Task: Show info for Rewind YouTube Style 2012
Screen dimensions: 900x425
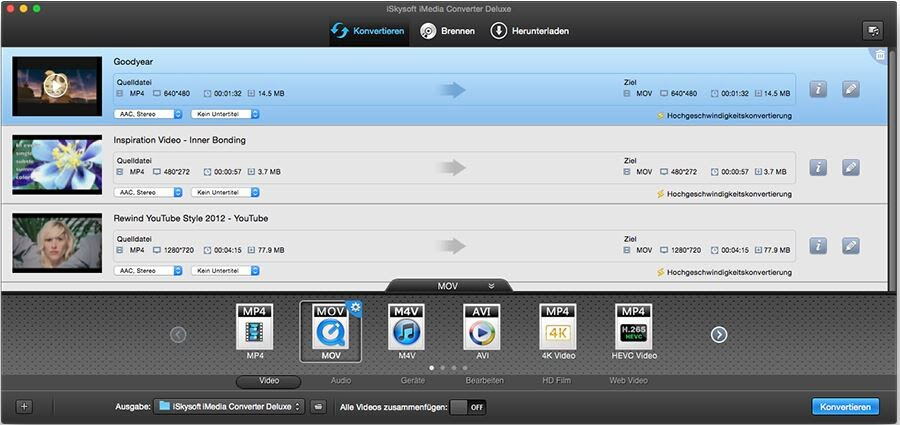Action: coord(818,246)
